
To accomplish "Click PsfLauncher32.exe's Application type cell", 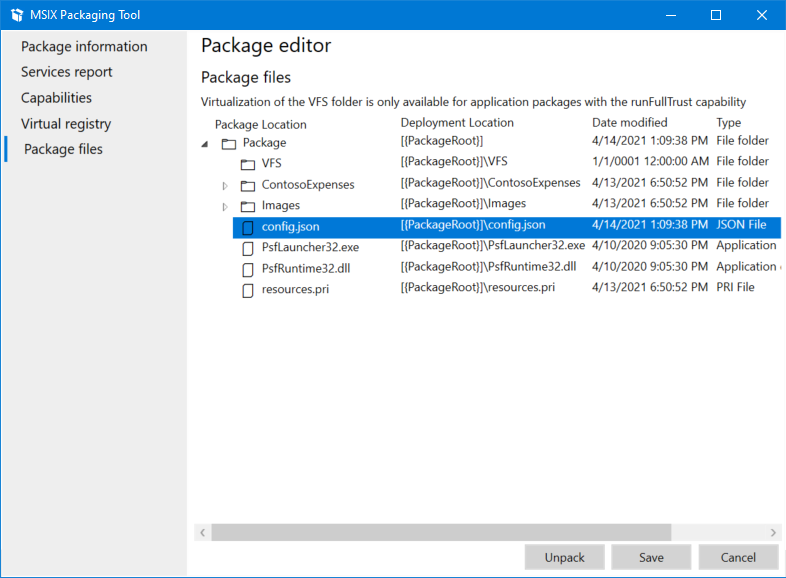I will pyautogui.click(x=746, y=246).
